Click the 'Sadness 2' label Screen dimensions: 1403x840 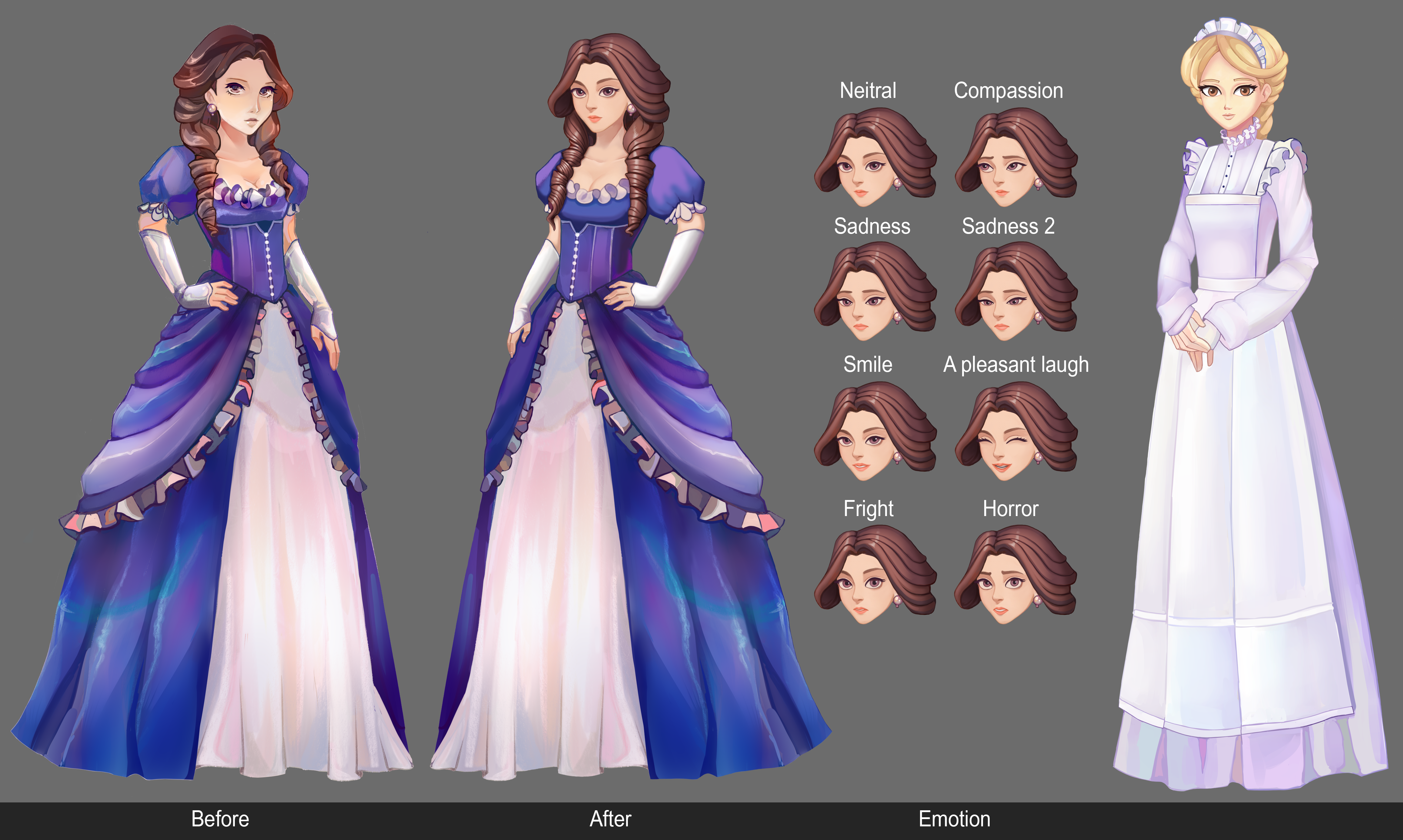1008,226
